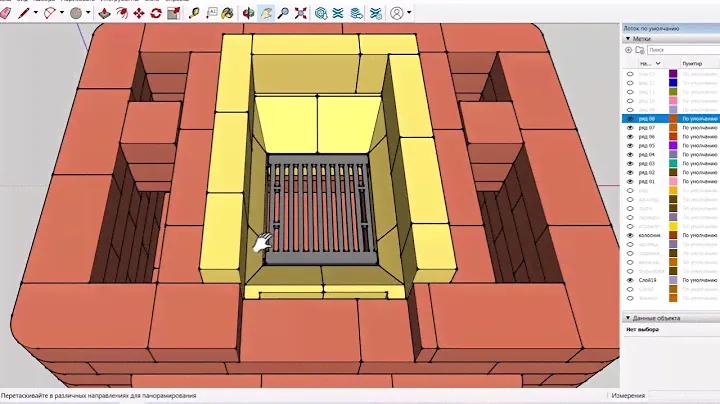Collapse the Данные объекта panel
Screen dimensions: 720x404
627,318
